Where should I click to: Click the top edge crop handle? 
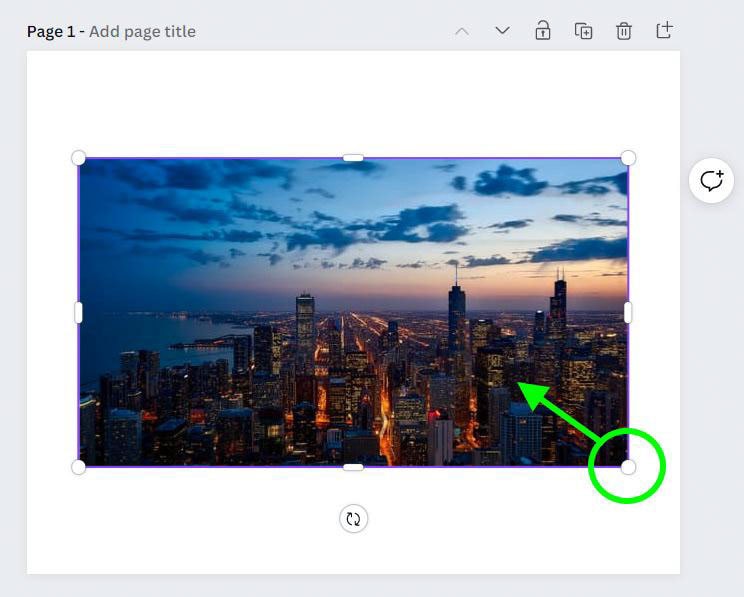(x=353, y=158)
